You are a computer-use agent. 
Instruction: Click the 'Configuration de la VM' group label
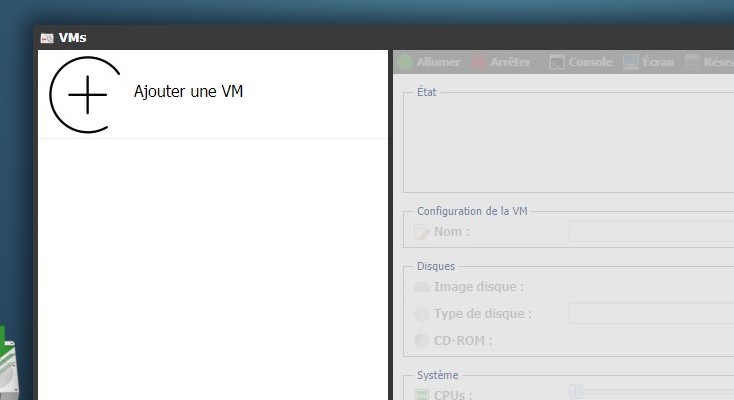(472, 211)
